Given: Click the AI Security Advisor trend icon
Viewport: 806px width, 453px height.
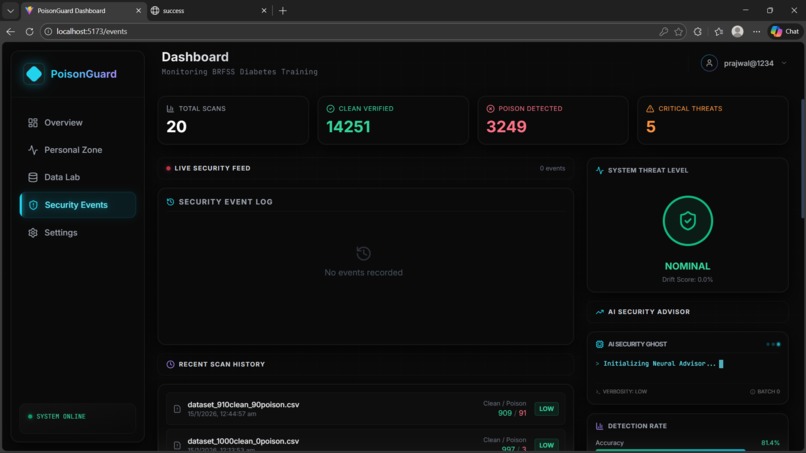Looking at the screenshot, I should tap(599, 312).
